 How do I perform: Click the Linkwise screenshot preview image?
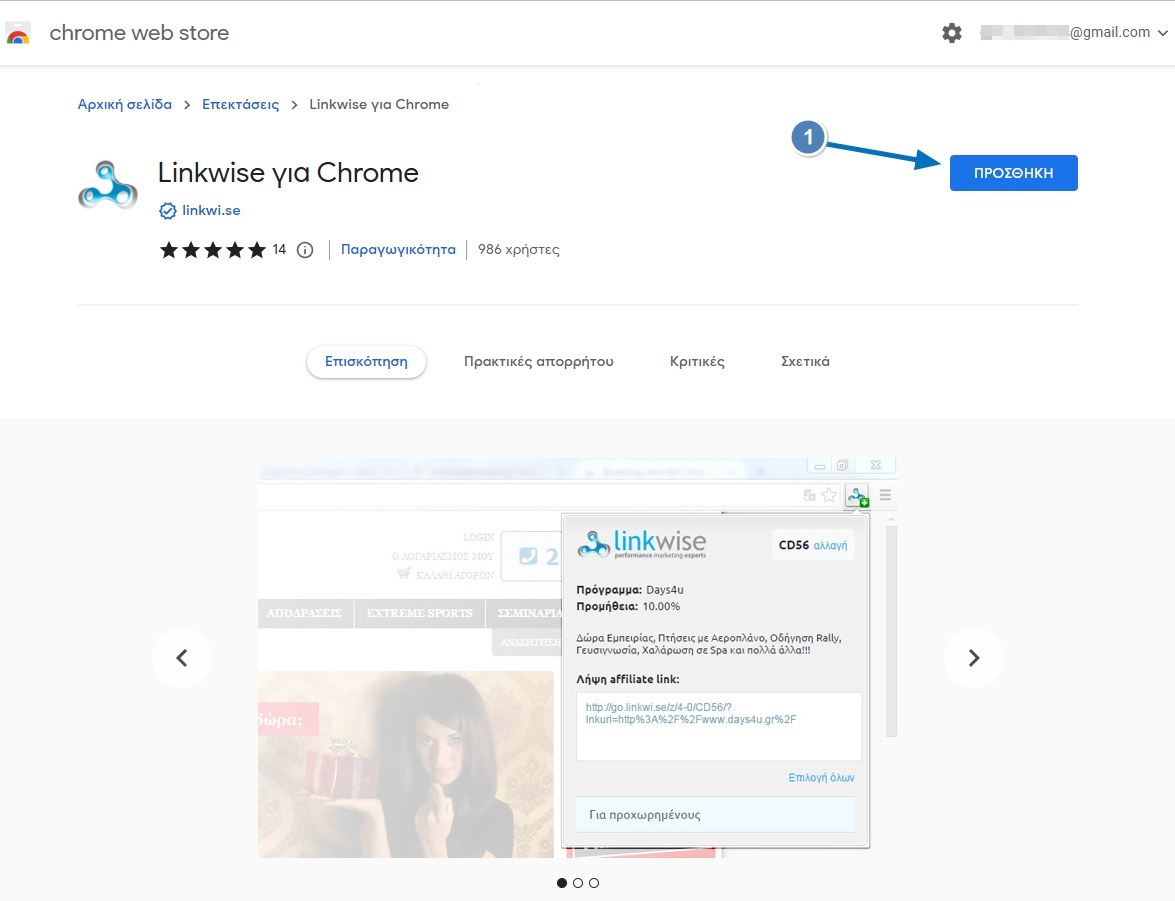[577, 658]
